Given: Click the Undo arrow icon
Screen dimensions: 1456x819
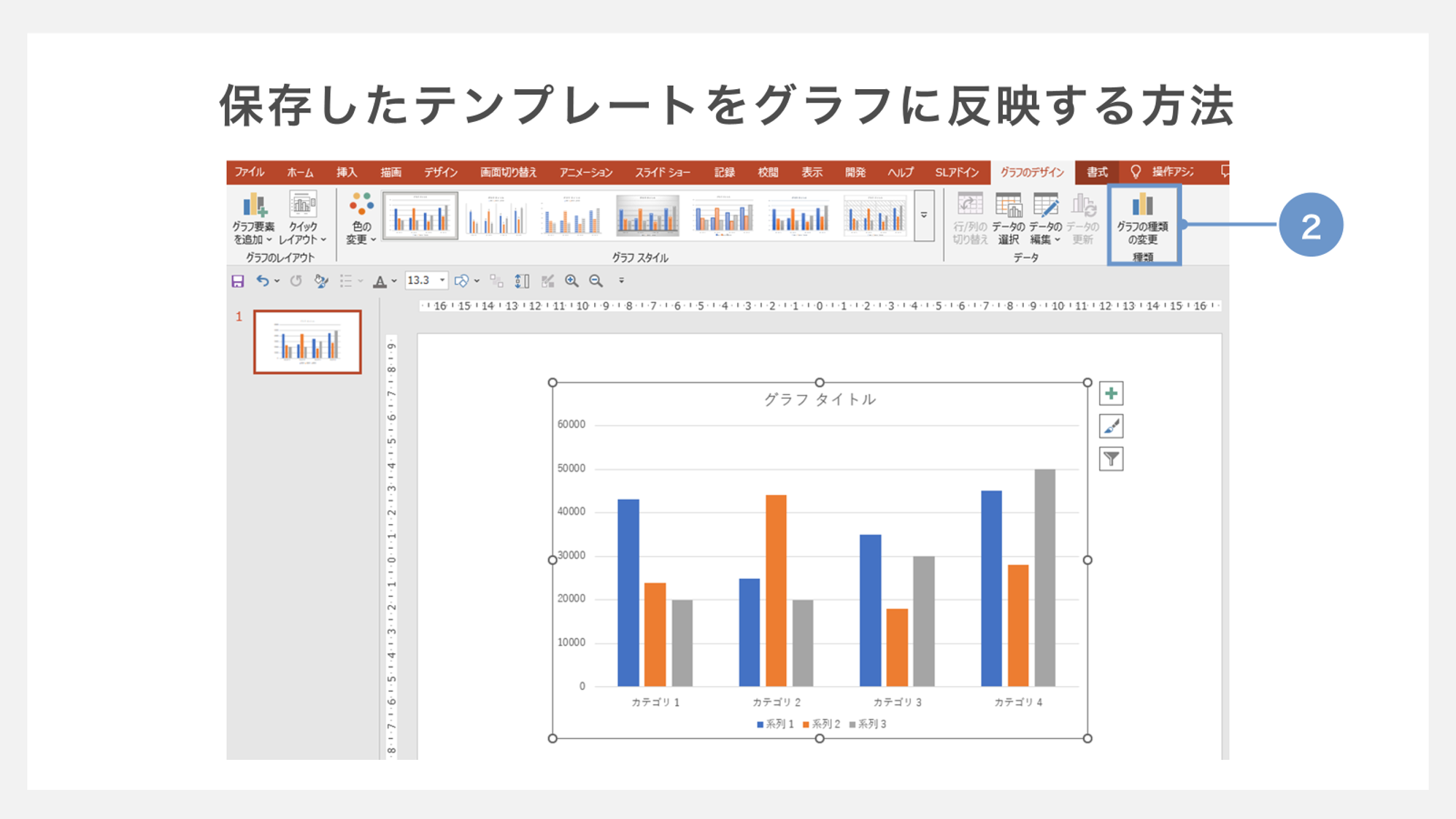Looking at the screenshot, I should tap(262, 281).
